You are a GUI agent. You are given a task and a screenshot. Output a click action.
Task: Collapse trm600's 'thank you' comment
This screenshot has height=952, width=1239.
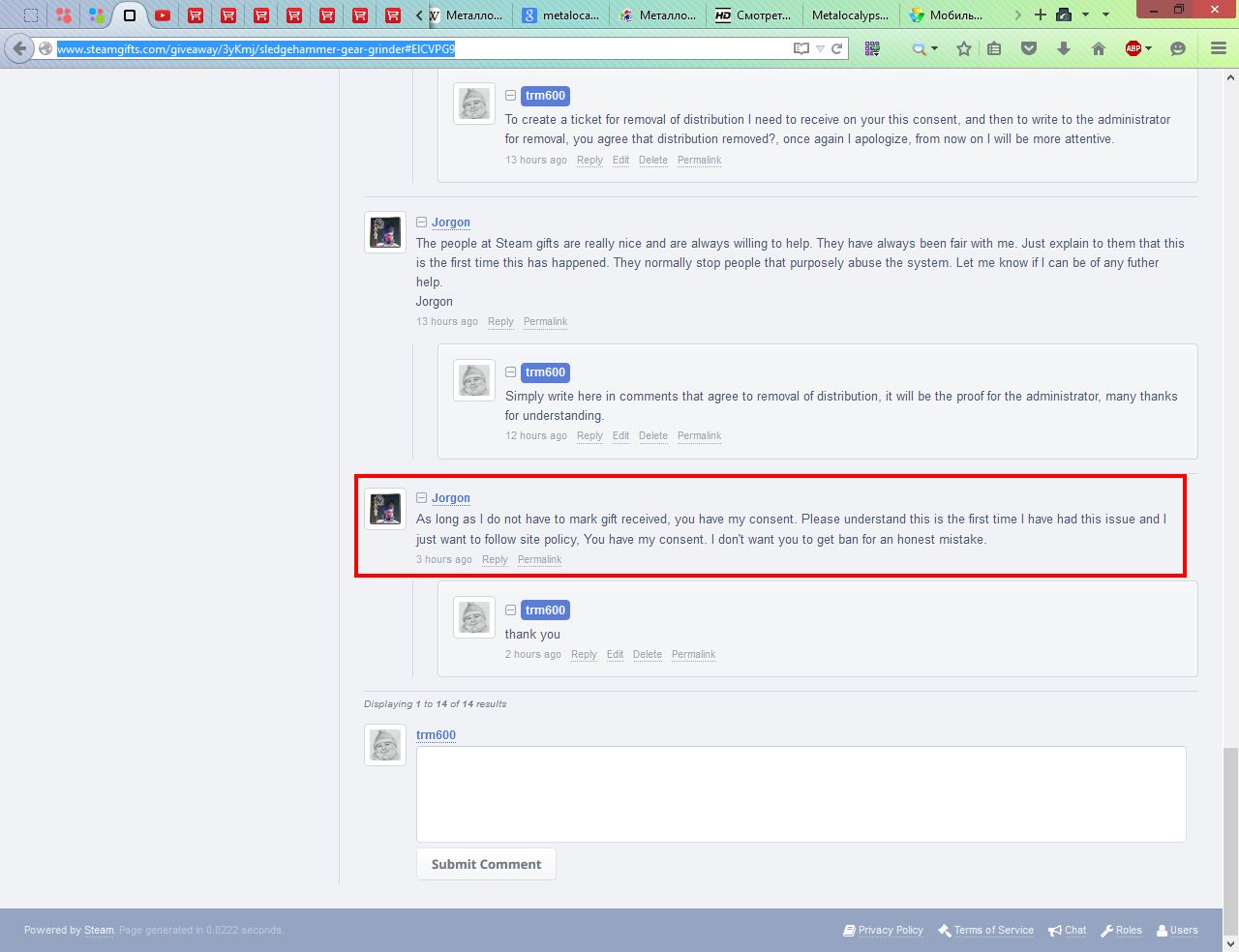[x=510, y=610]
